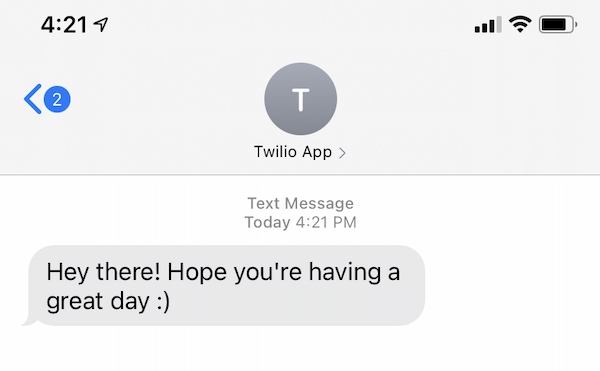Tap the 'Text Message' header label
The width and height of the screenshot is (600, 371).
pos(300,203)
